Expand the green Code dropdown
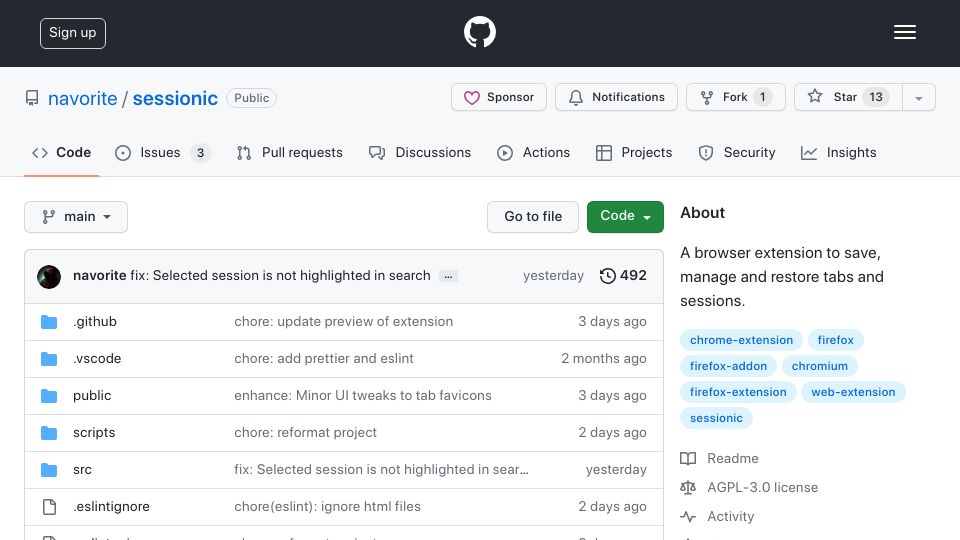The height and width of the screenshot is (540, 960). 625,217
